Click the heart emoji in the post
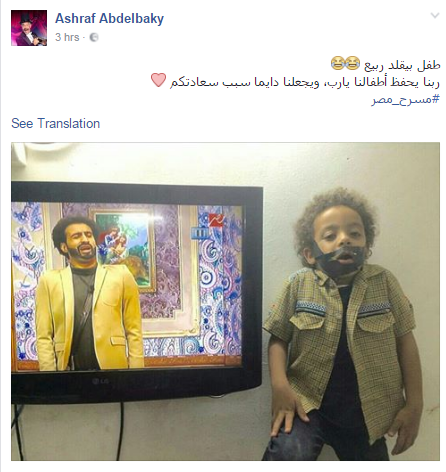This screenshot has width=446, height=472. click(x=158, y=80)
